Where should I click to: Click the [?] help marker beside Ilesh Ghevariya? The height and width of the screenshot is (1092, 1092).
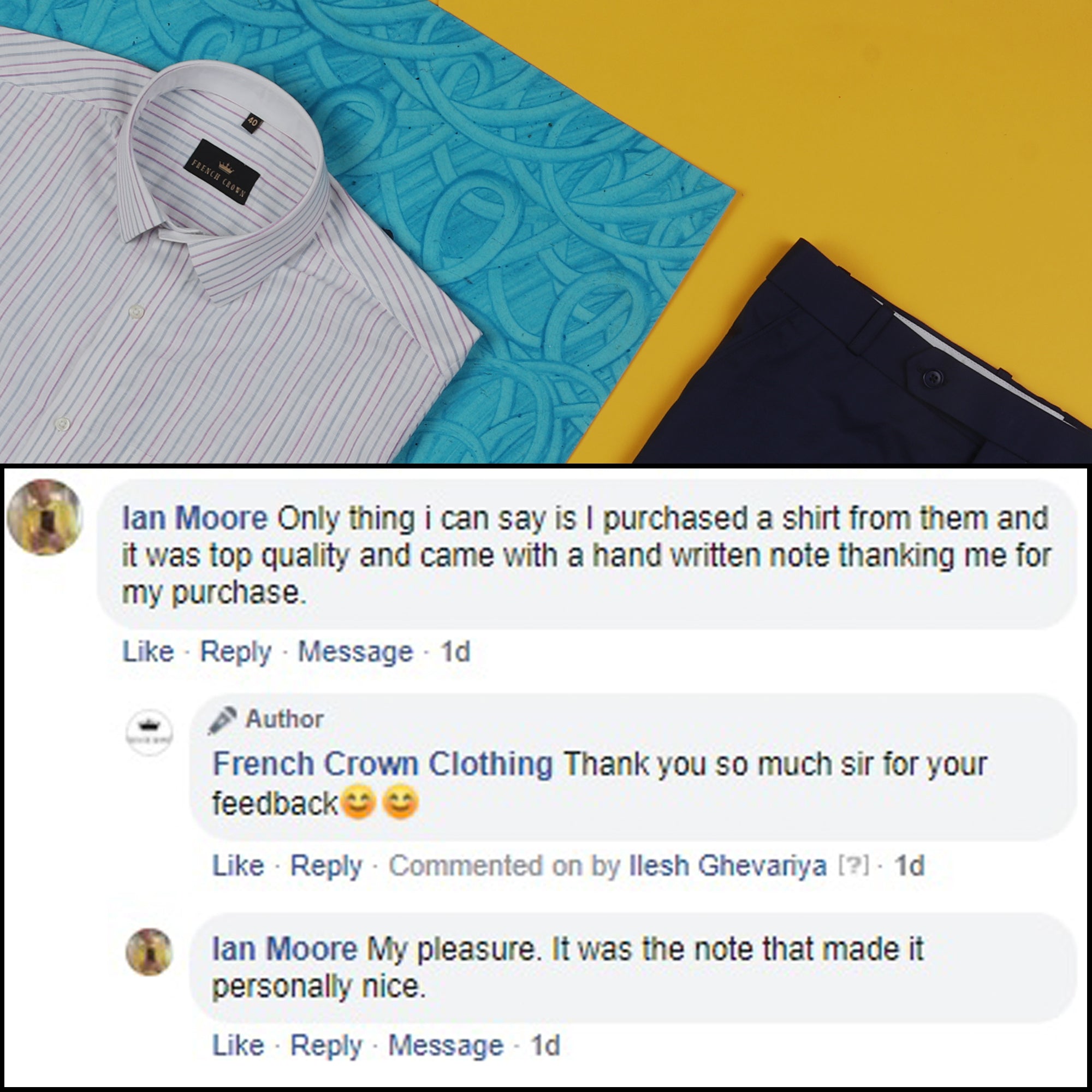(853, 866)
